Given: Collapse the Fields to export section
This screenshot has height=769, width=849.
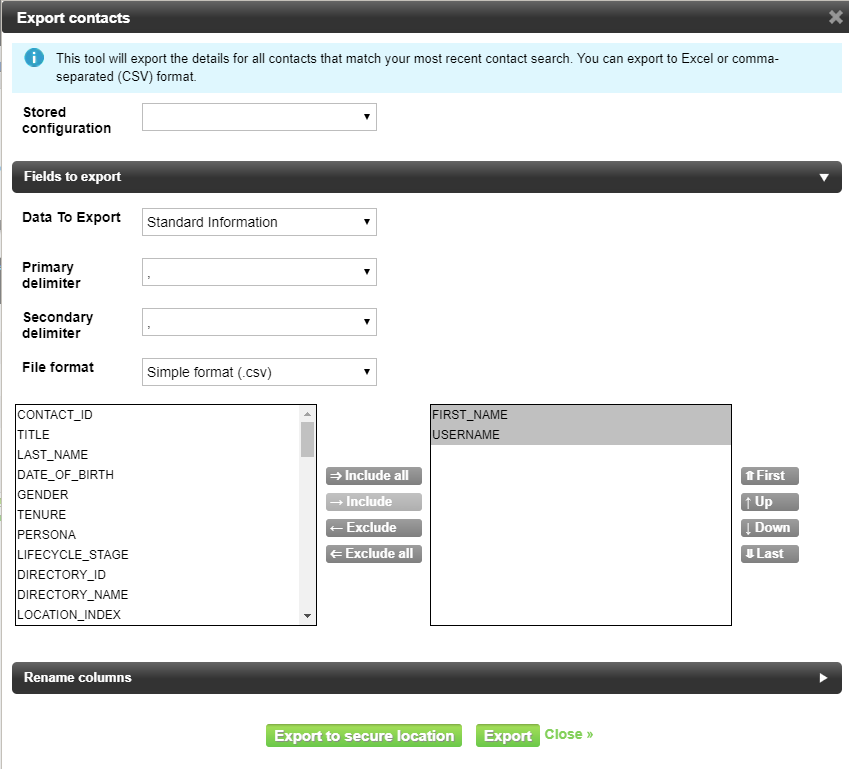Looking at the screenshot, I should click(x=824, y=177).
